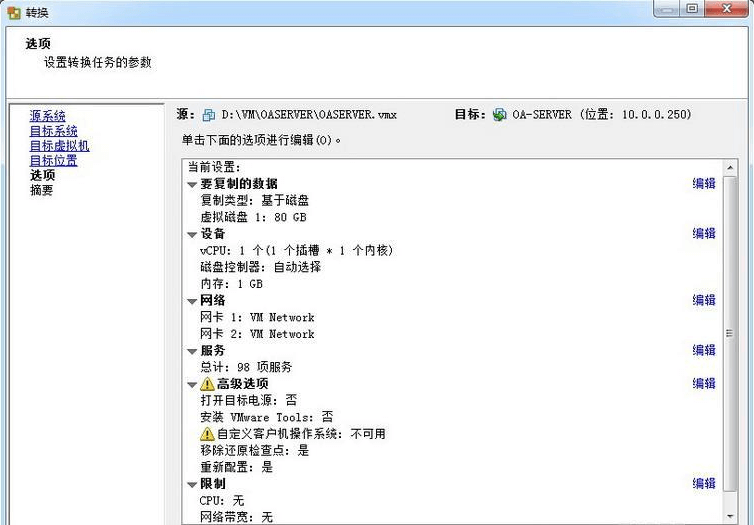The width and height of the screenshot is (754, 525).
Task: Click warning icon next to 自定义客户机操作系统
Action: pos(207,434)
